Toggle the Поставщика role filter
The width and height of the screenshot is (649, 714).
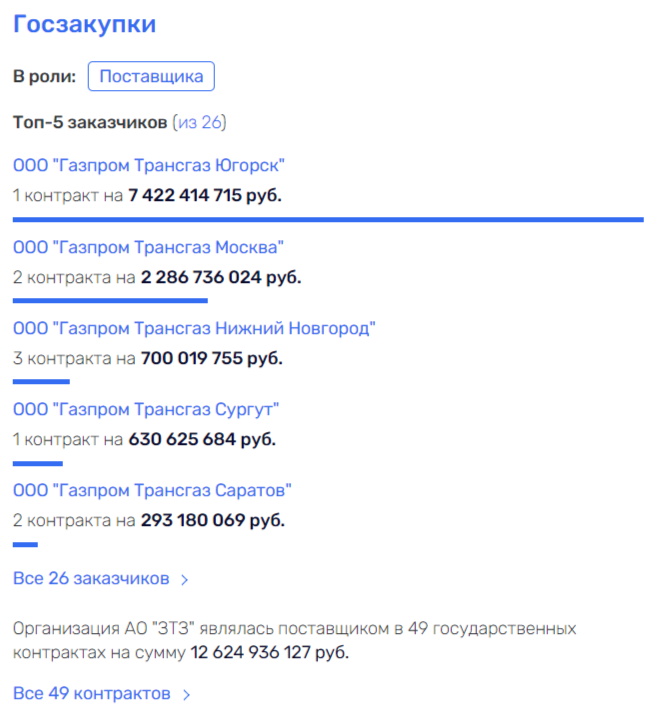pos(151,76)
